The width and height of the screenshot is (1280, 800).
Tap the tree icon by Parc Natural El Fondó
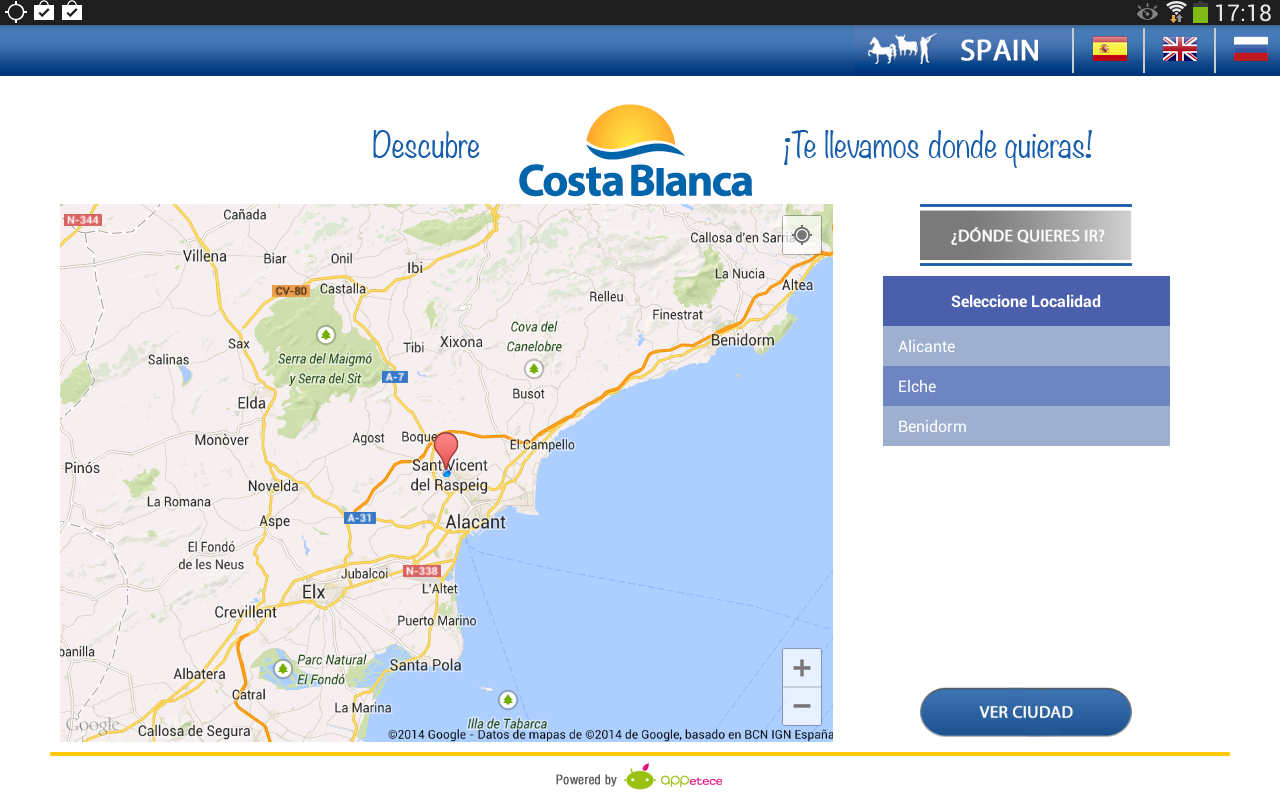click(x=283, y=668)
